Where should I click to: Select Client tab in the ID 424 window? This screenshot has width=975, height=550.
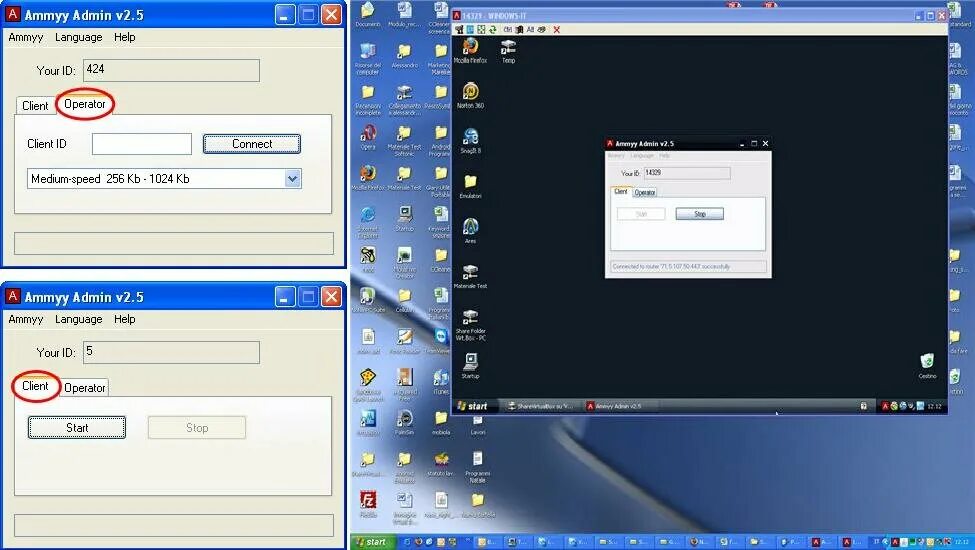pos(35,106)
